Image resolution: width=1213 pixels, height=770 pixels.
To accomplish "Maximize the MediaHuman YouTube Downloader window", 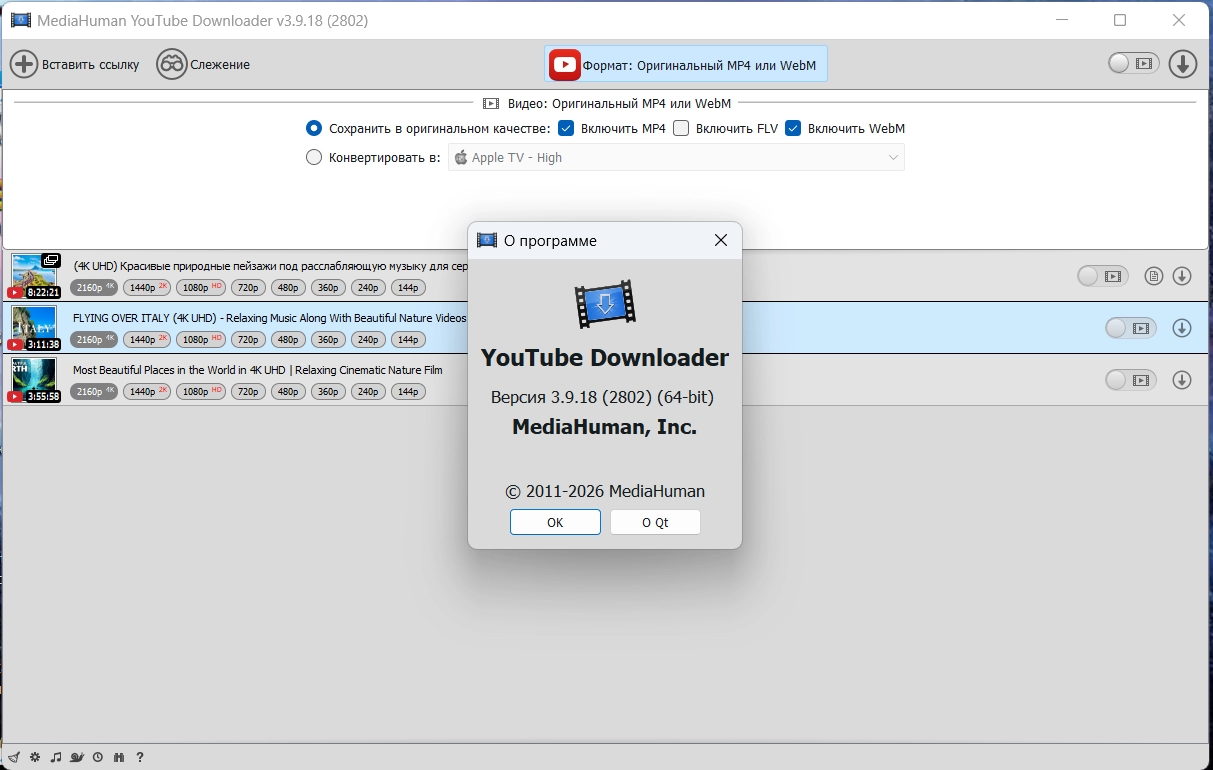I will pos(1120,20).
